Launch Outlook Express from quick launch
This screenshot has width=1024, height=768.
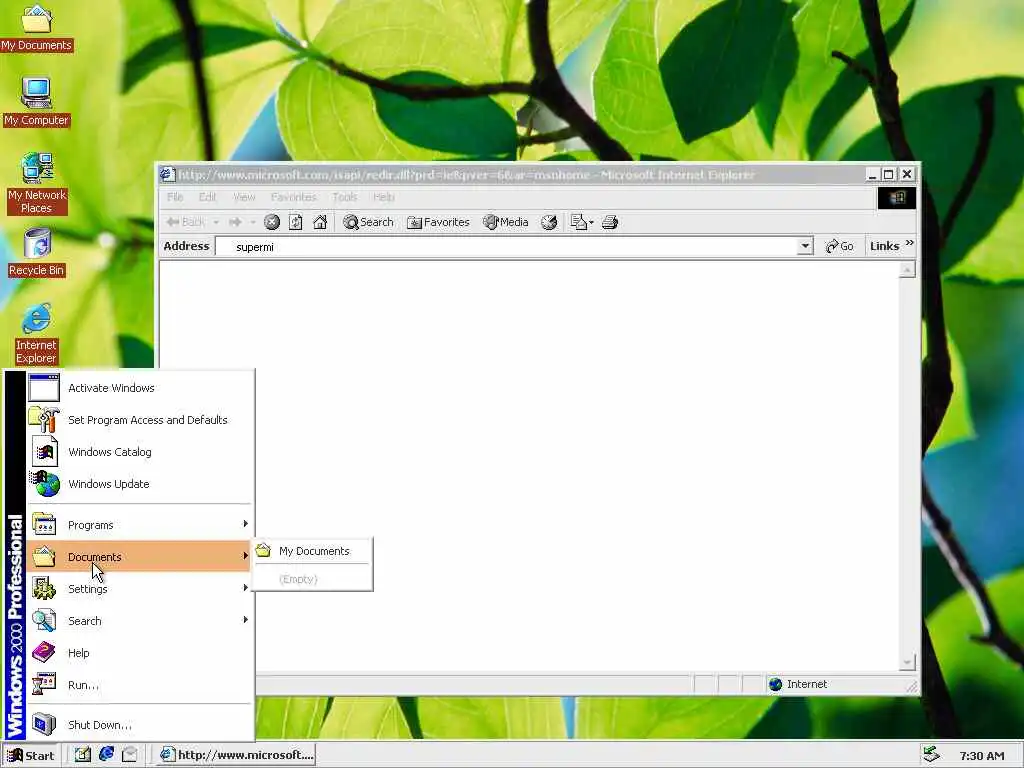coord(129,755)
